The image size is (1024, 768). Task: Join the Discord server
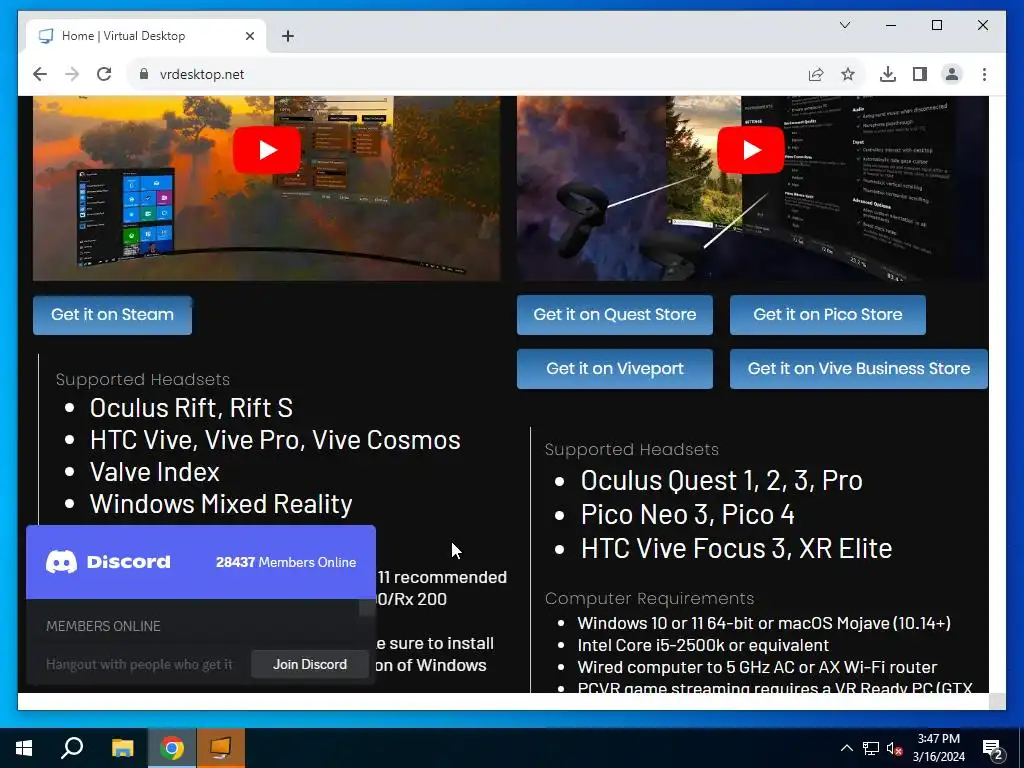(x=310, y=664)
